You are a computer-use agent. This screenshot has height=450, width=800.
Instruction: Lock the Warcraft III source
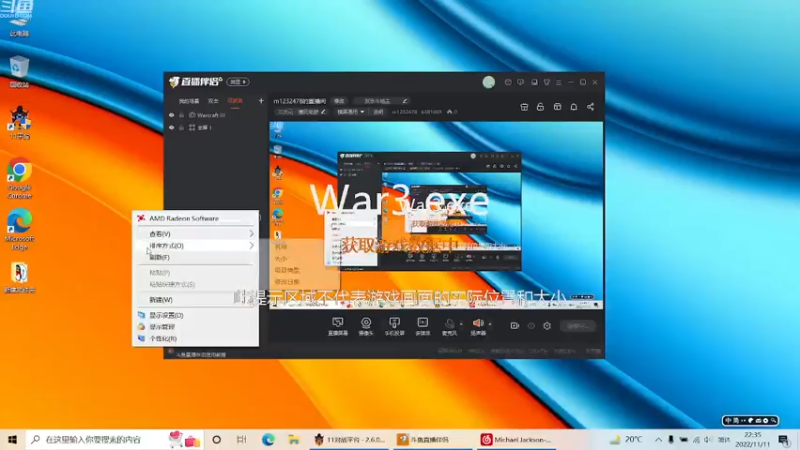coord(181,115)
